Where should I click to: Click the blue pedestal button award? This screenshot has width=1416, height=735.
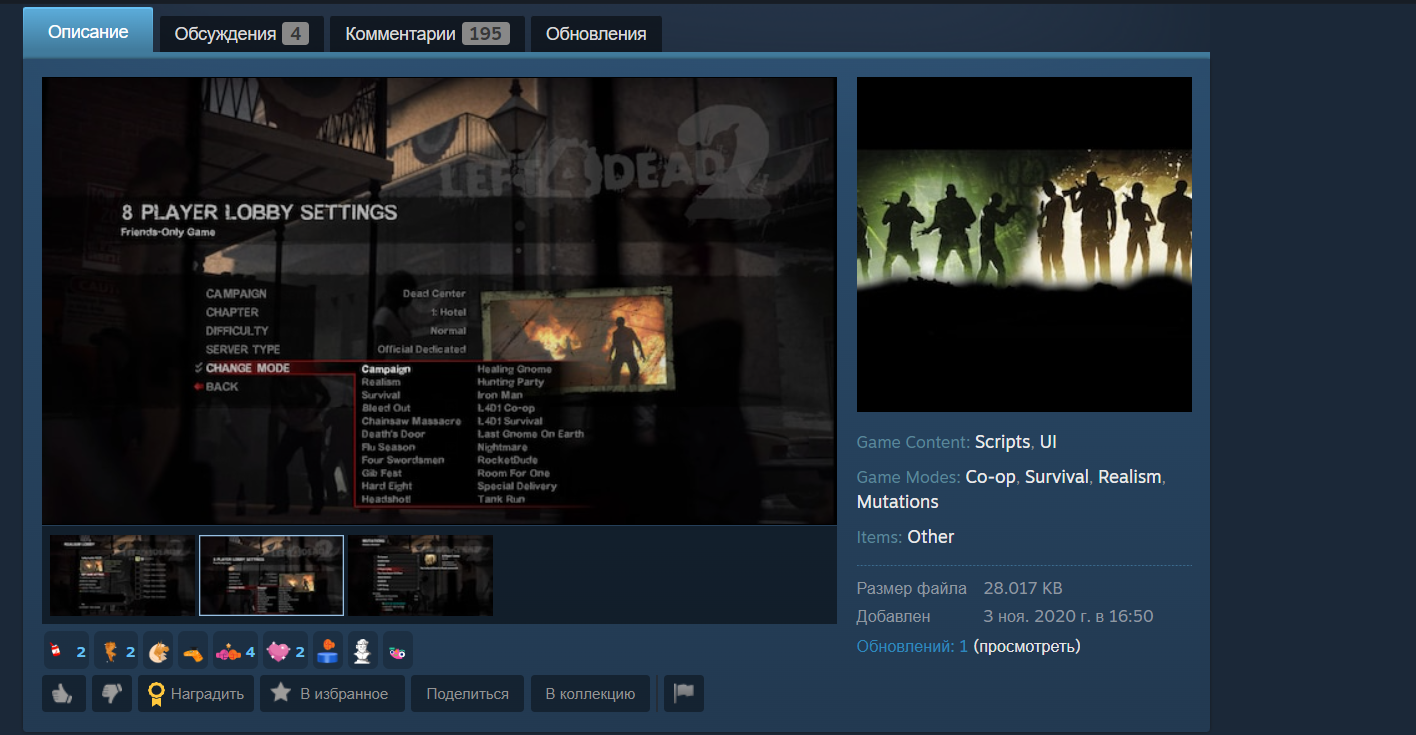coord(328,653)
